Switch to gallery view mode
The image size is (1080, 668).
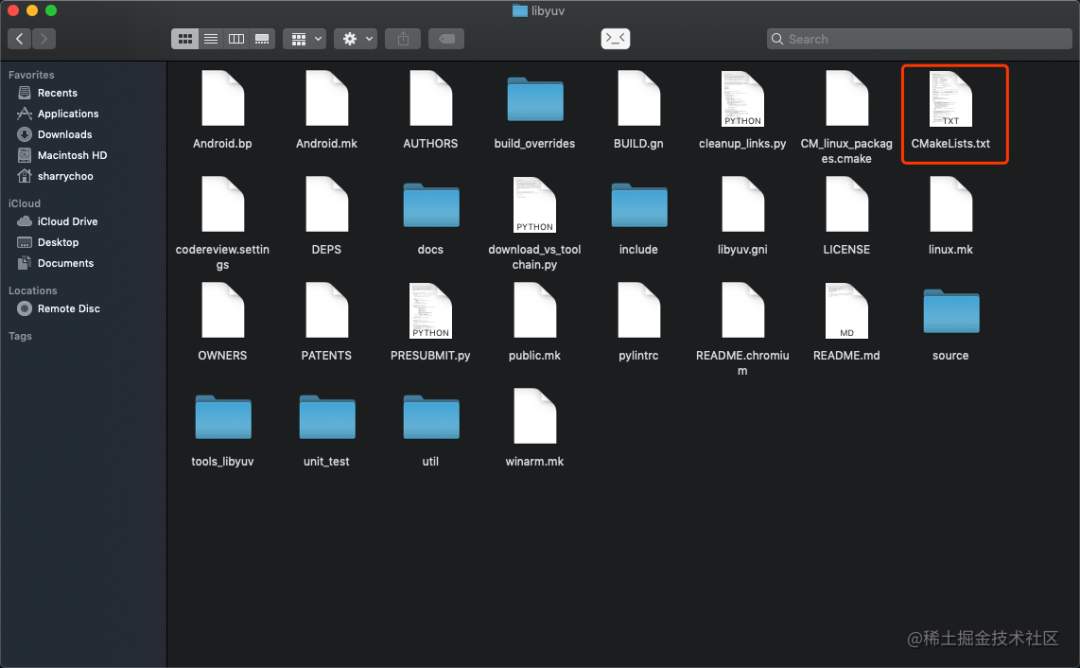[262, 39]
